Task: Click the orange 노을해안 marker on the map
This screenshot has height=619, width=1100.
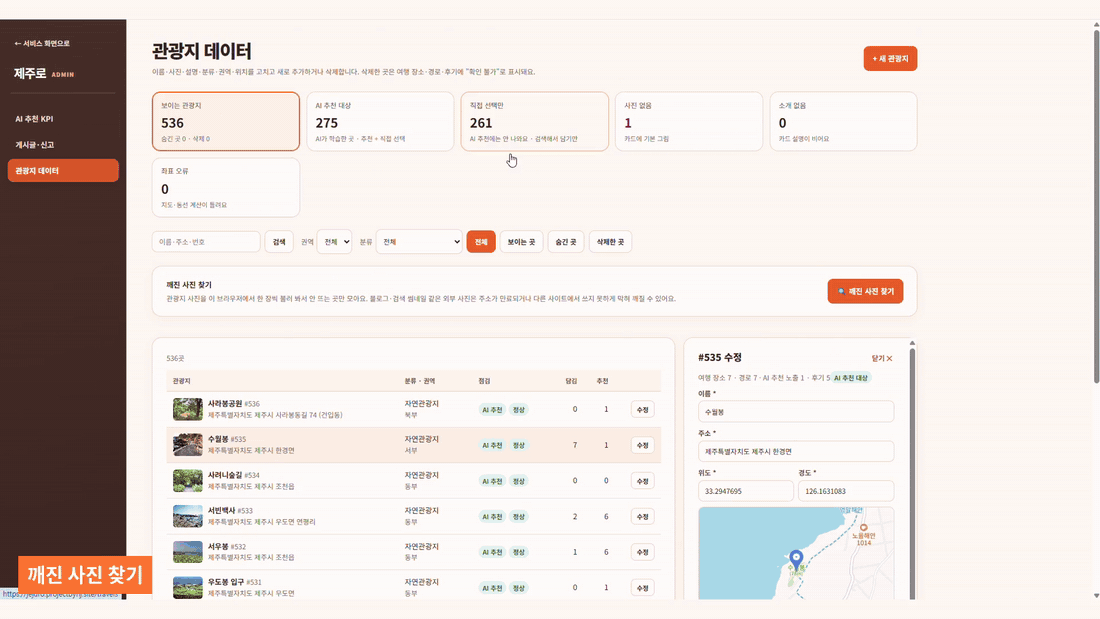Action: click(x=864, y=527)
